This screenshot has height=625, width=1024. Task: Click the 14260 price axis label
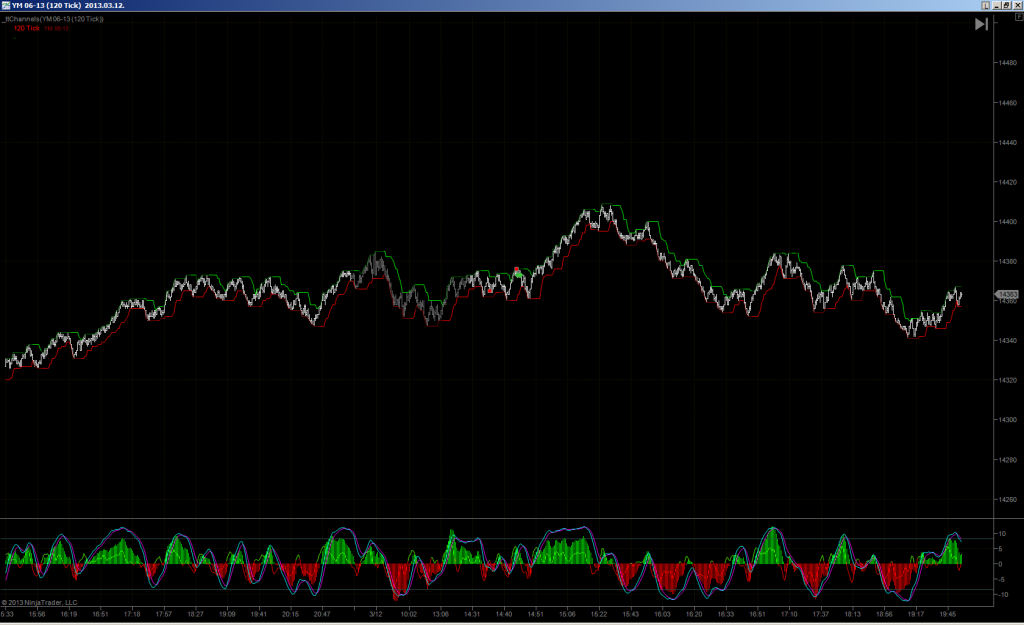[x=1008, y=500]
